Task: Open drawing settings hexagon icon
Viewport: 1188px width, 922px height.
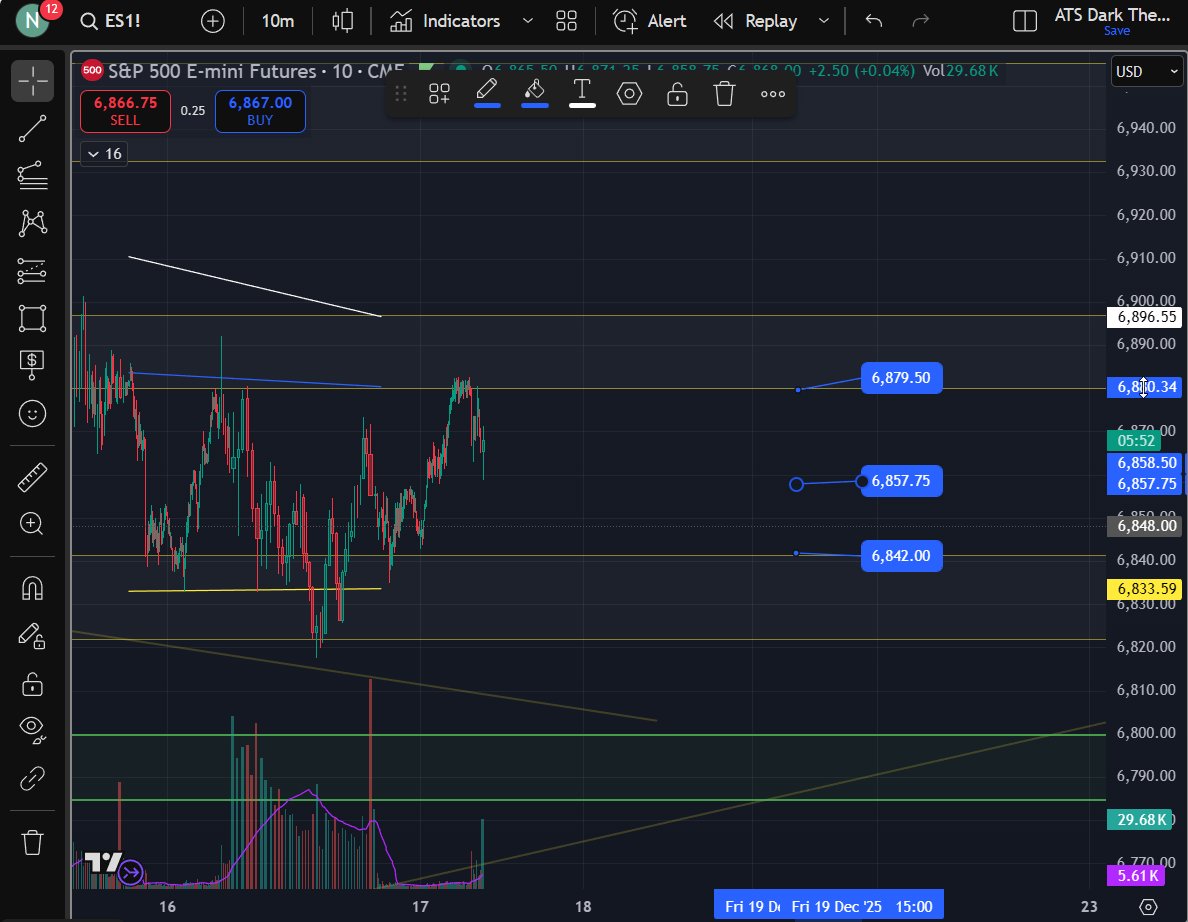Action: (630, 94)
